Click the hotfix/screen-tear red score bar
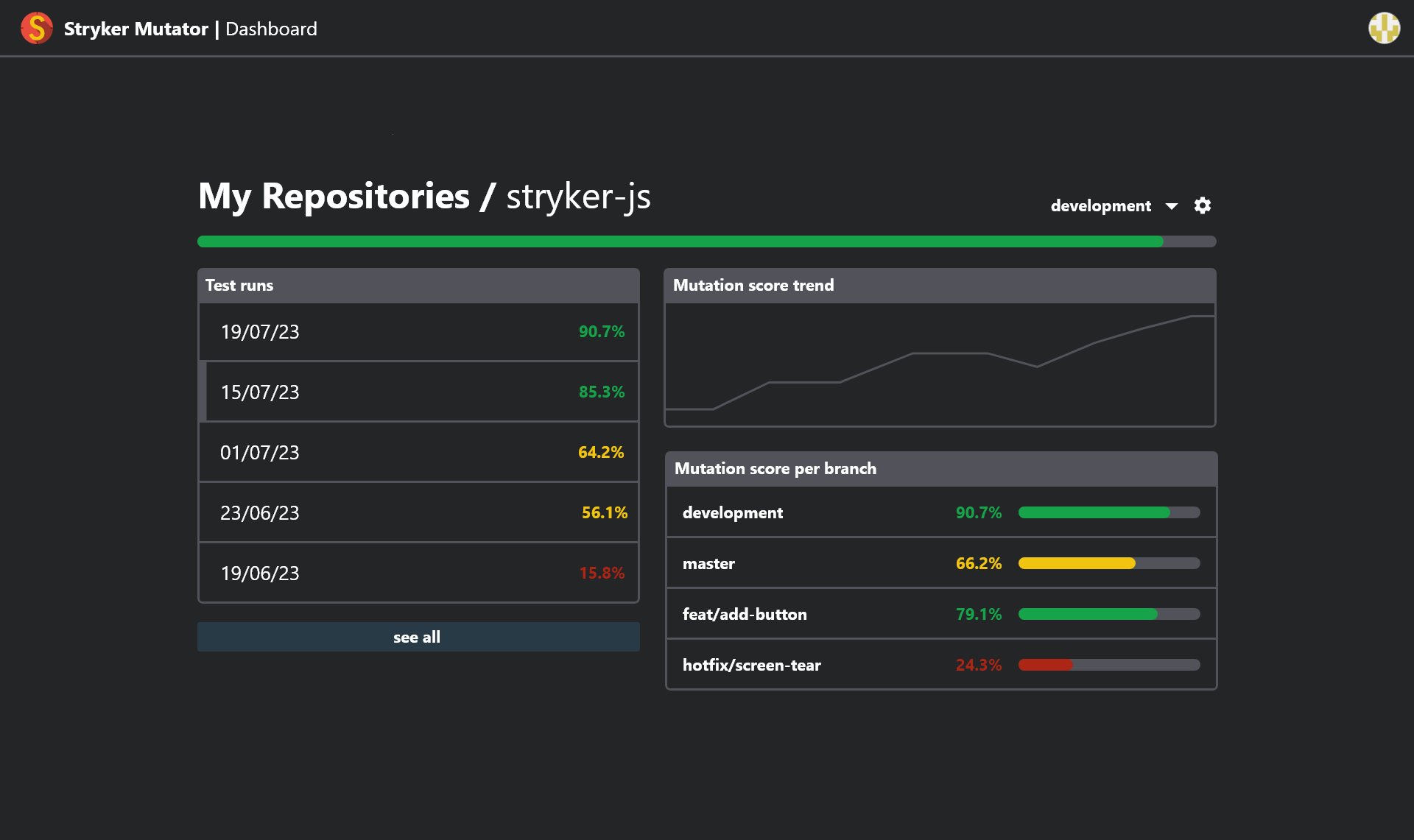 1046,664
